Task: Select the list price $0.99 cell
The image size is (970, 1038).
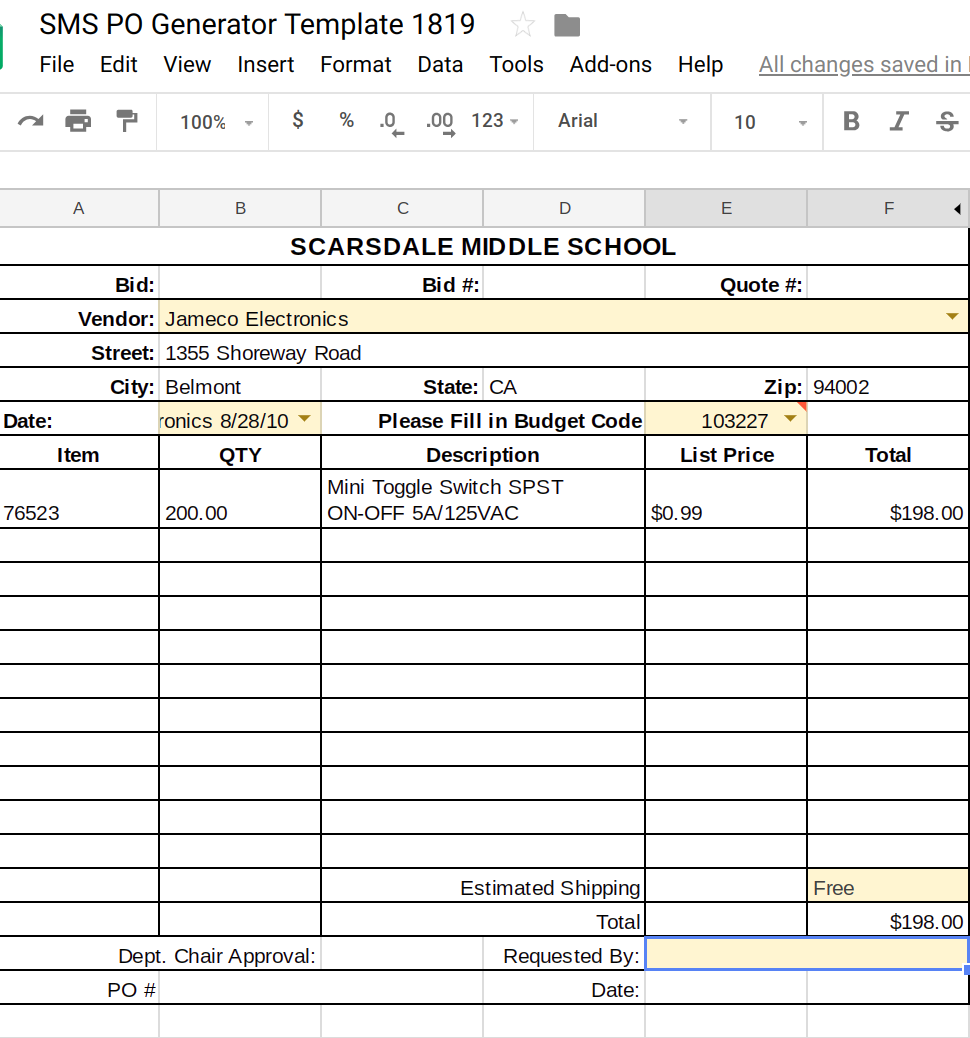Action: click(x=726, y=499)
